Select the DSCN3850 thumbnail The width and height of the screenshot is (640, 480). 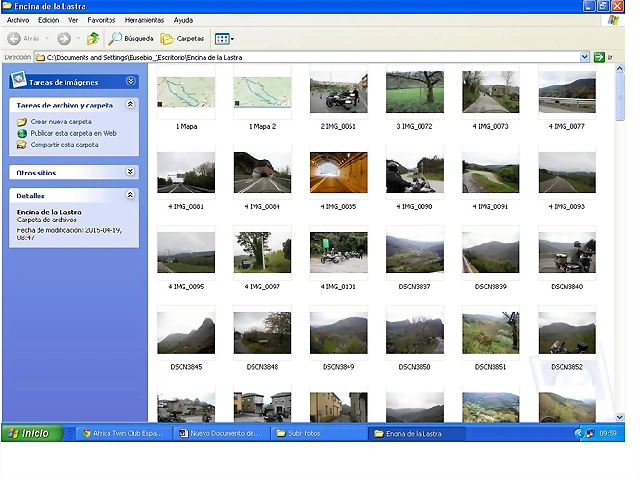pyautogui.click(x=415, y=333)
